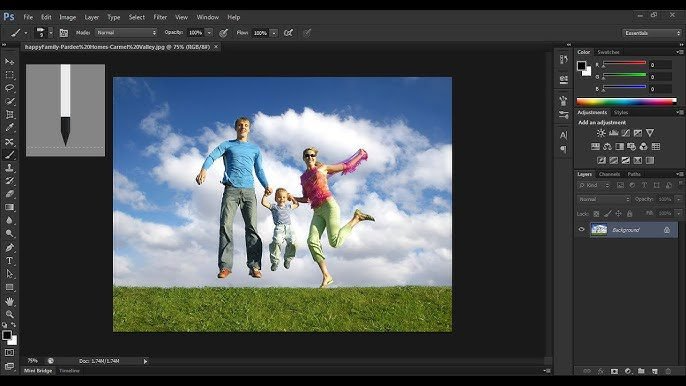This screenshot has width=686, height=386.
Task: Activate the Crop tool
Action: coord(9,115)
